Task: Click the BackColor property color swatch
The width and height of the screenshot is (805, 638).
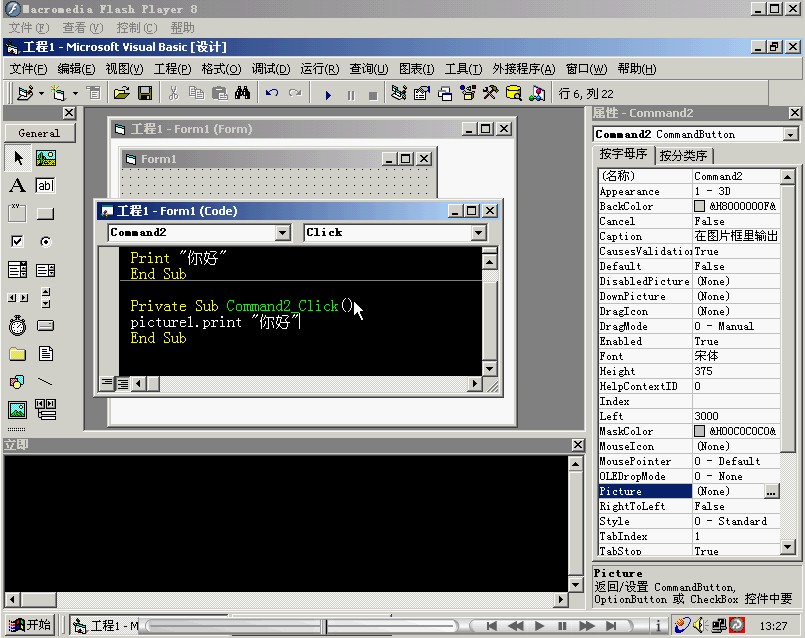Action: point(700,207)
